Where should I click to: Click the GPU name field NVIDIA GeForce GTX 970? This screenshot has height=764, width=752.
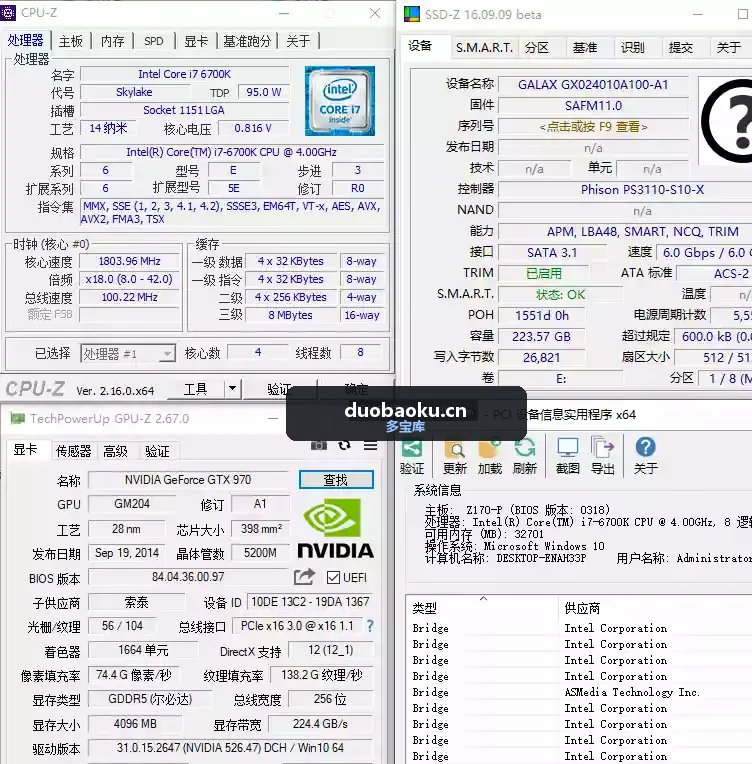[188, 480]
